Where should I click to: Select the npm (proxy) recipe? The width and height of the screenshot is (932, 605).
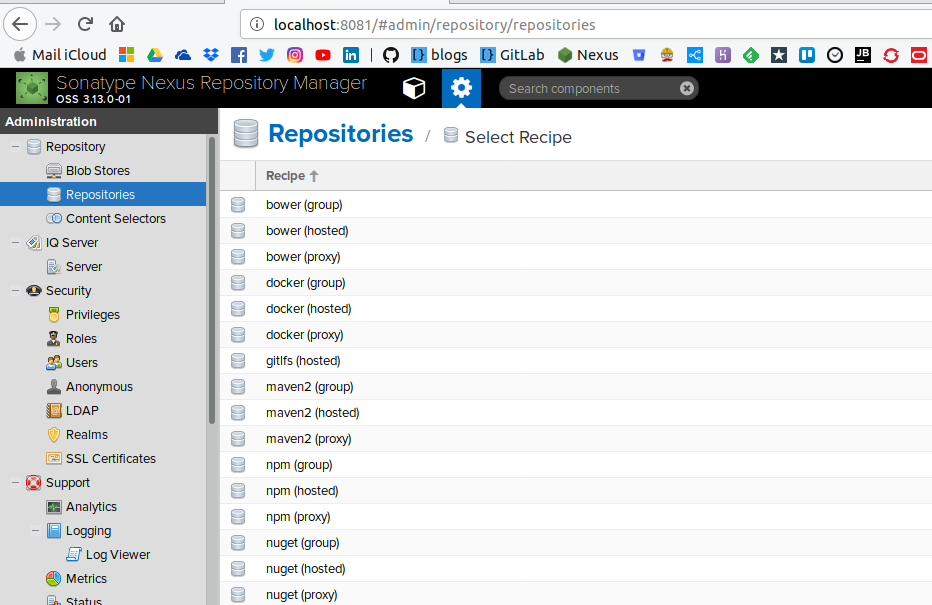575,517
